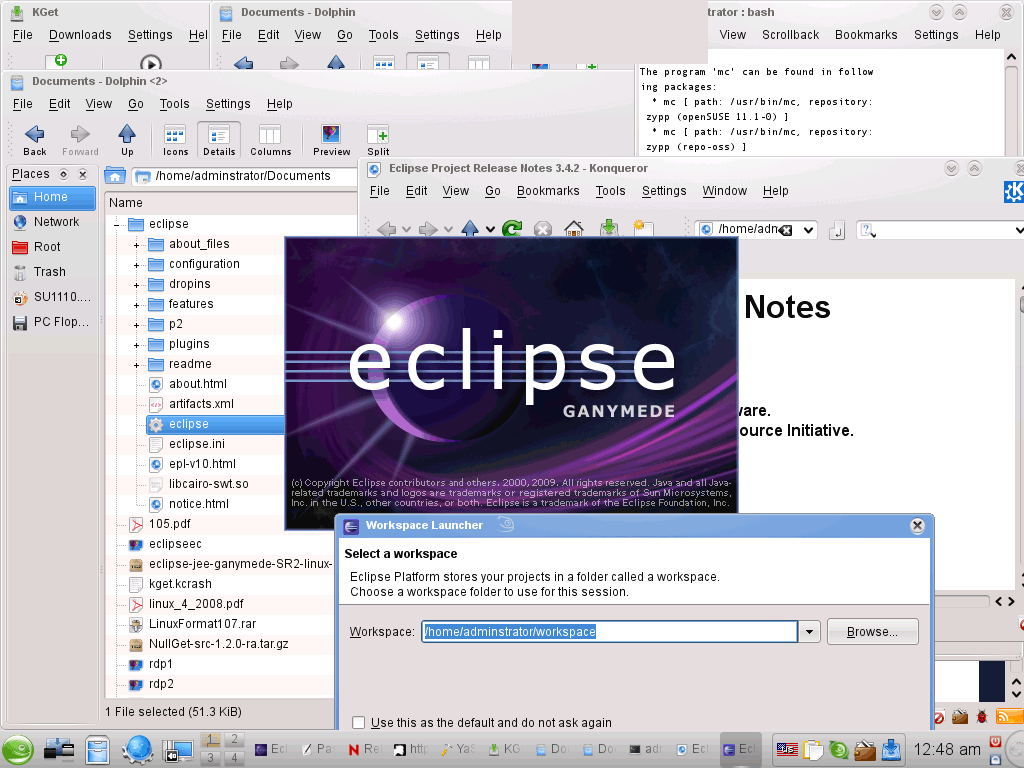This screenshot has height=768, width=1024.
Task: Stop loading in Konqueror toolbar
Action: (x=542, y=229)
